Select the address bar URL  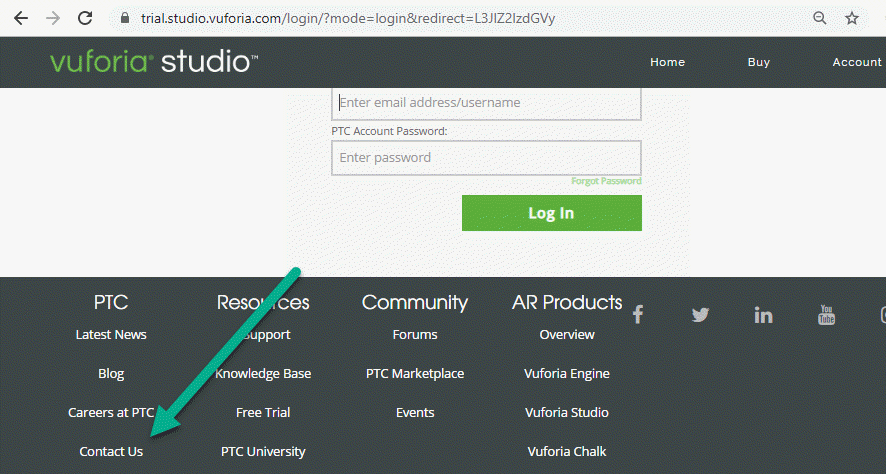[x=348, y=18]
